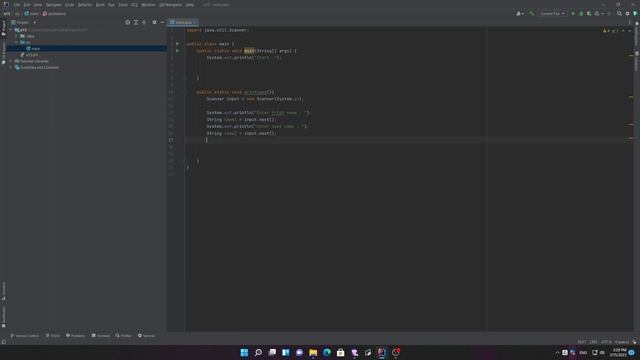This screenshot has width=640, height=360.
Task: Click the taskbar clock and date
Action: [618, 353]
